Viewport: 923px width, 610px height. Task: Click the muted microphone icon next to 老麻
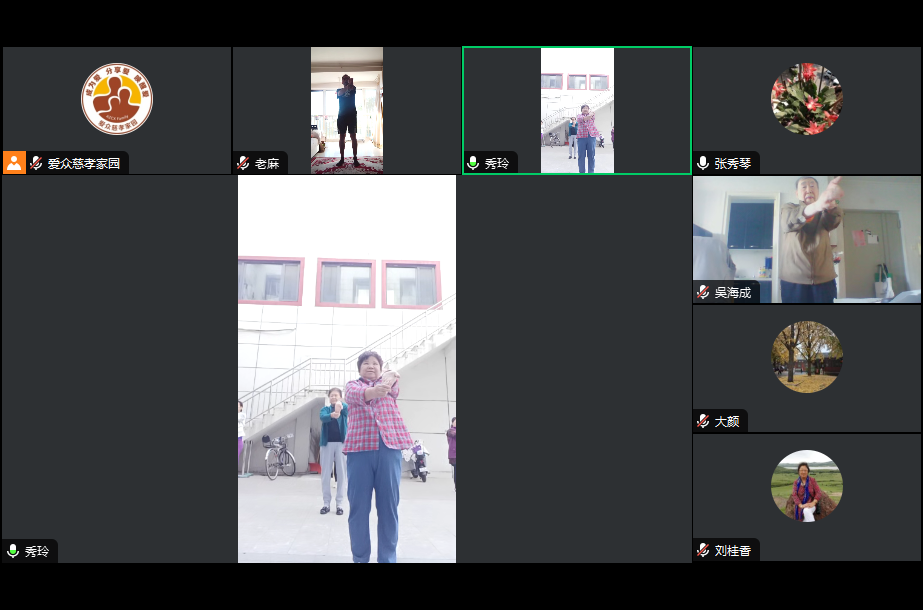click(244, 163)
